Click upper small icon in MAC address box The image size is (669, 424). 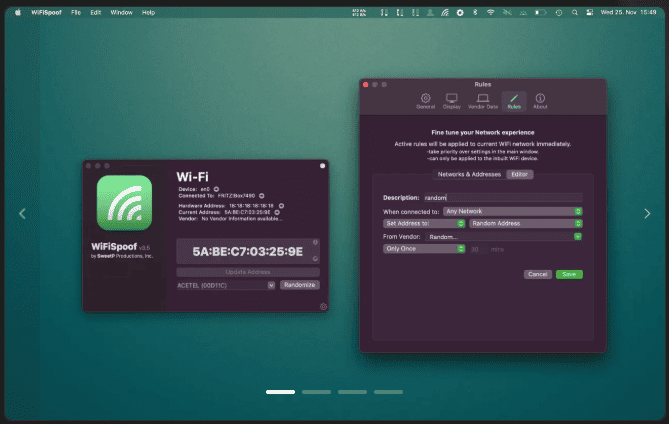[x=315, y=242]
